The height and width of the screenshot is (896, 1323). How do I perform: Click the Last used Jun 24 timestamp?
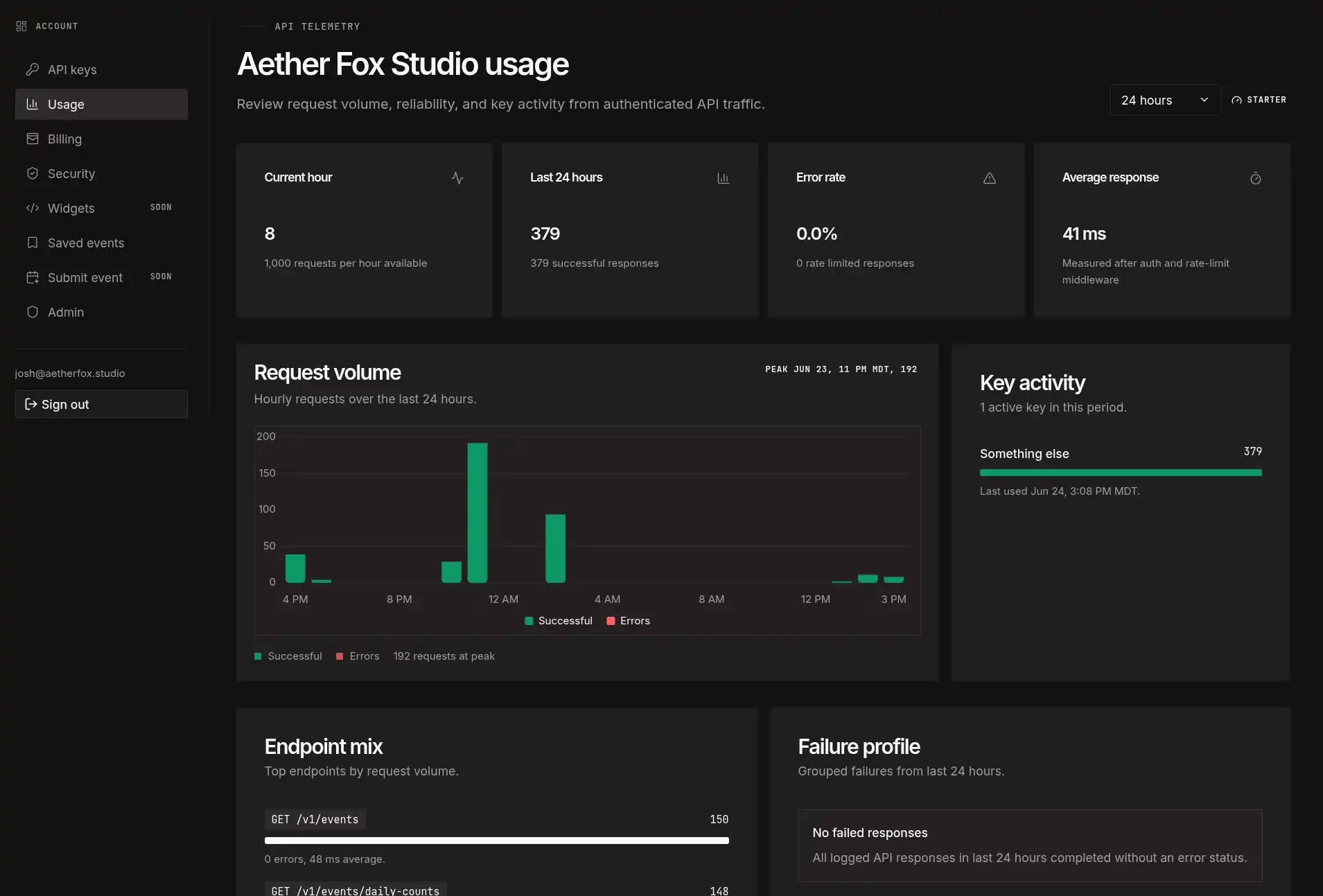click(x=1060, y=491)
